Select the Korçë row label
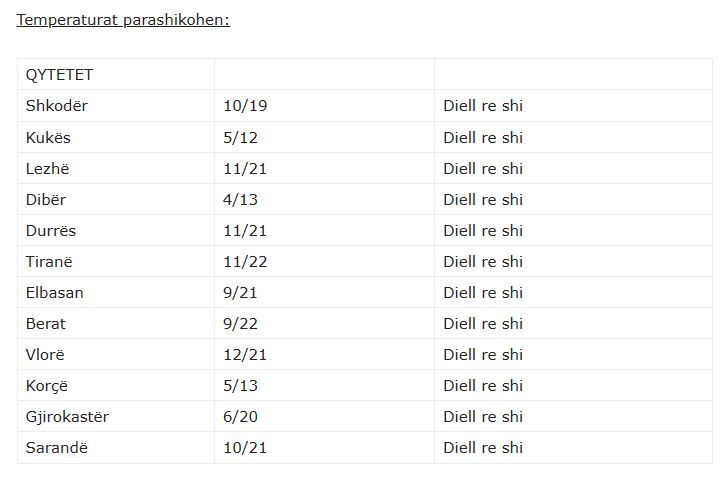Screen dimensions: 727x487 point(47,385)
